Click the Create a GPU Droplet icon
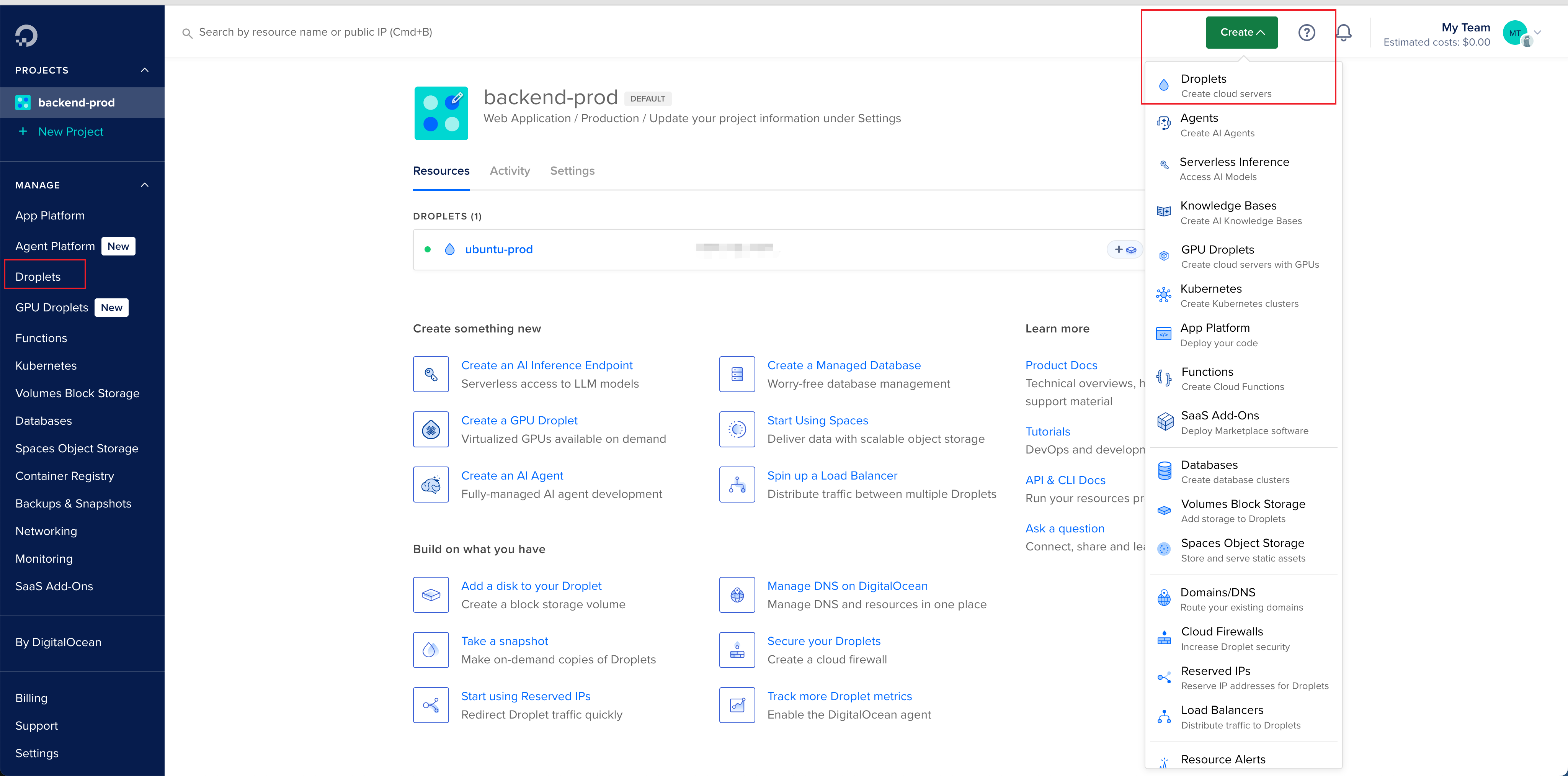This screenshot has width=1568, height=776. point(430,429)
